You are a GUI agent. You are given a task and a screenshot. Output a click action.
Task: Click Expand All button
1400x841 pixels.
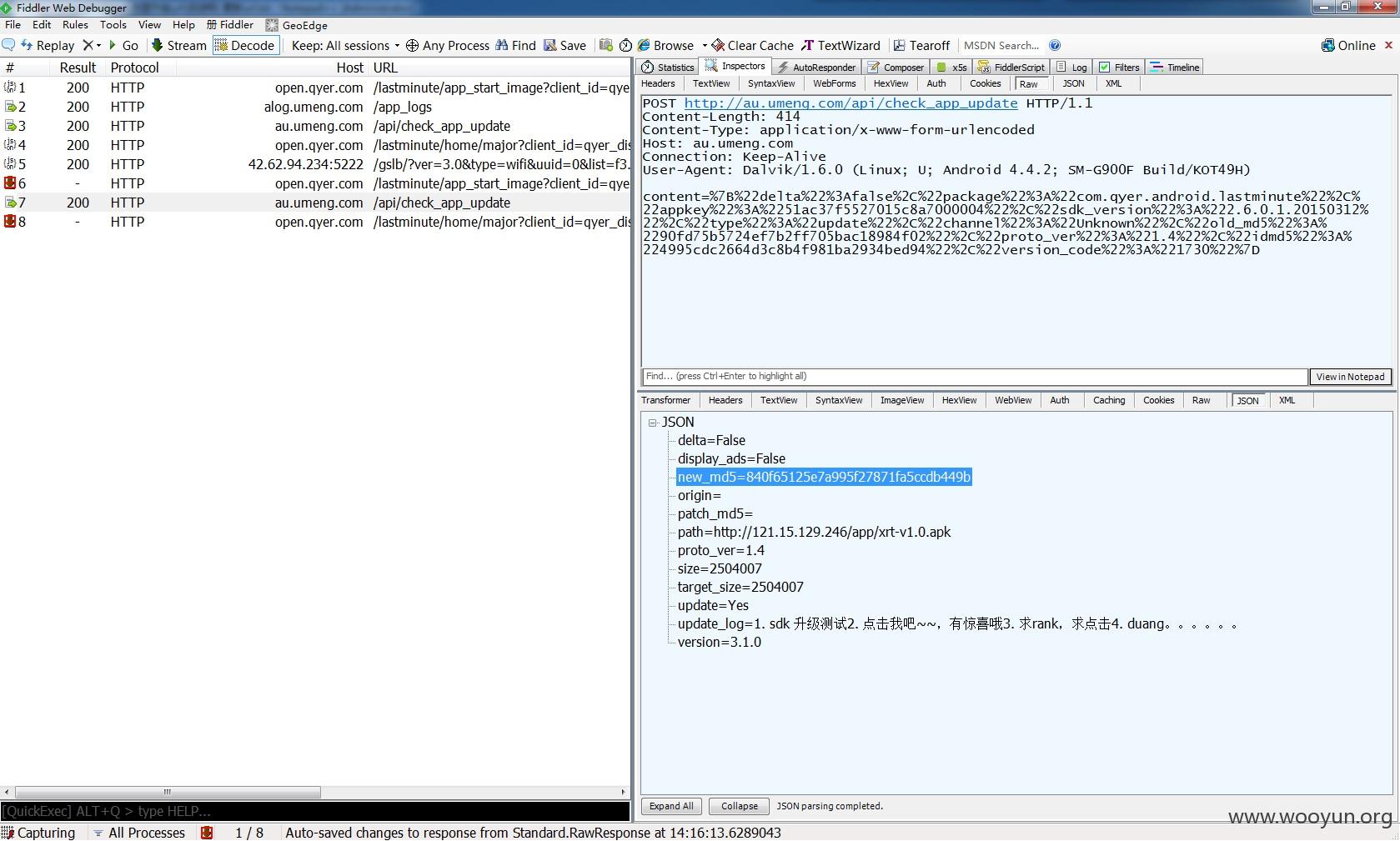tap(671, 806)
